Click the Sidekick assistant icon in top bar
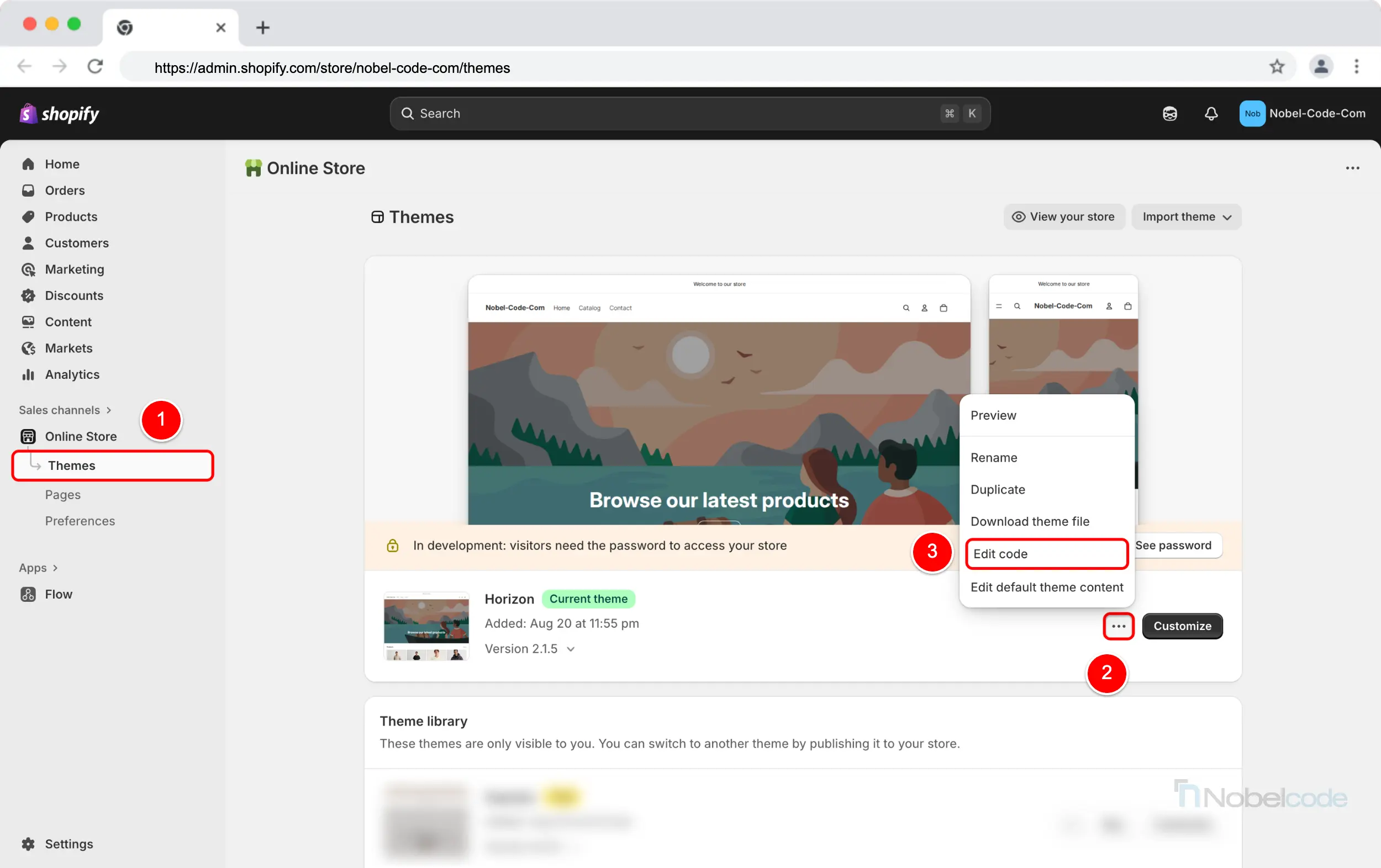1381x868 pixels. [1169, 114]
